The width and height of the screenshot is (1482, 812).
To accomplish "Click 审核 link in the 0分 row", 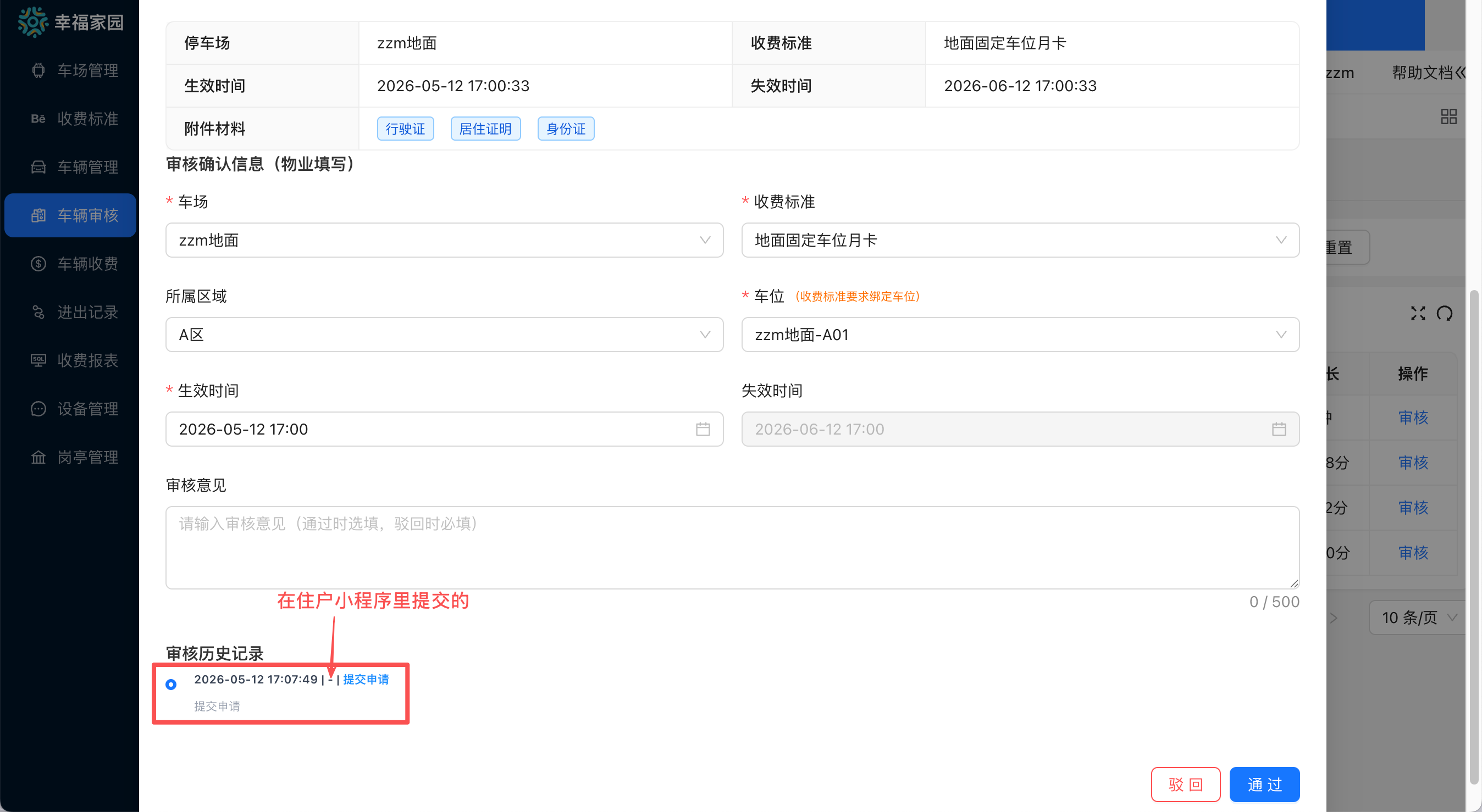I will (1413, 552).
